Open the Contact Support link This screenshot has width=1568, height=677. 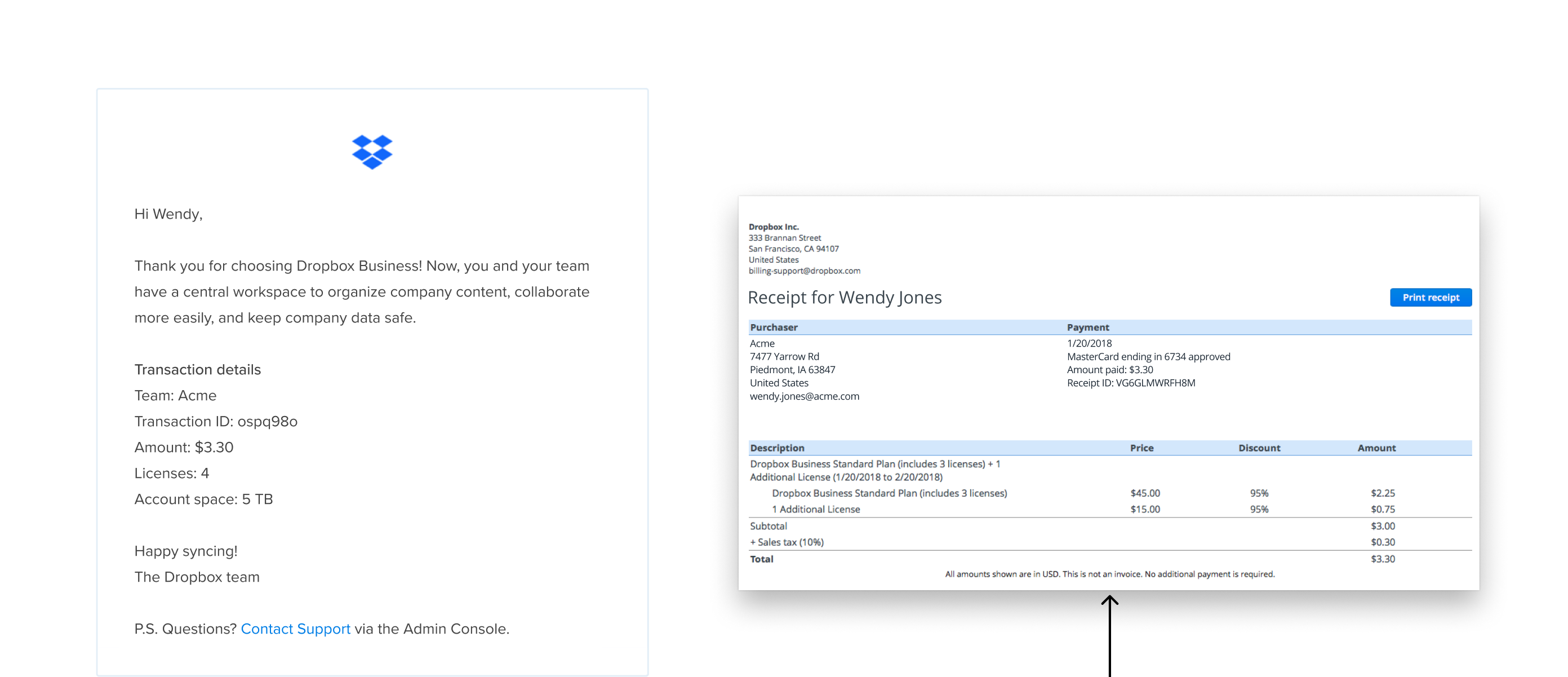pyautogui.click(x=295, y=629)
